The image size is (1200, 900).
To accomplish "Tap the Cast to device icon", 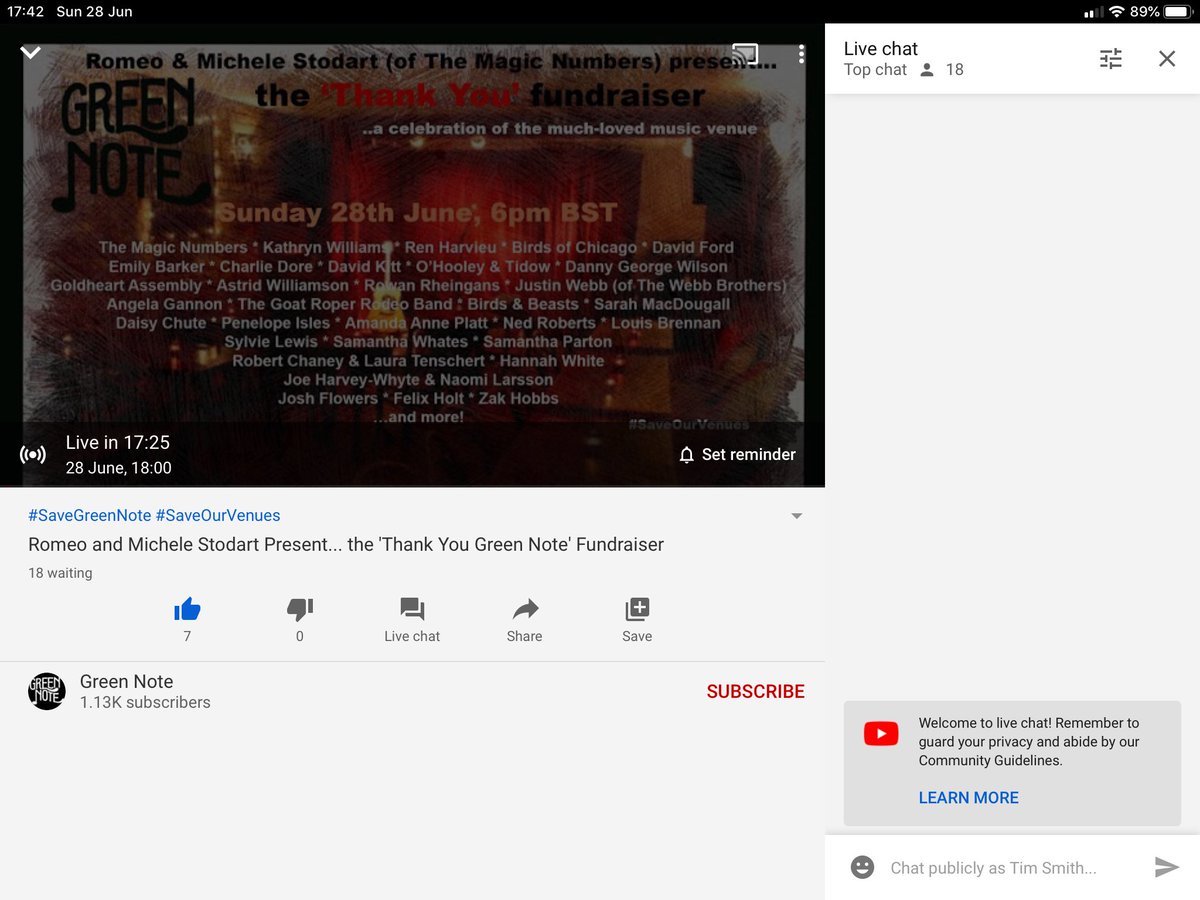I will (744, 54).
